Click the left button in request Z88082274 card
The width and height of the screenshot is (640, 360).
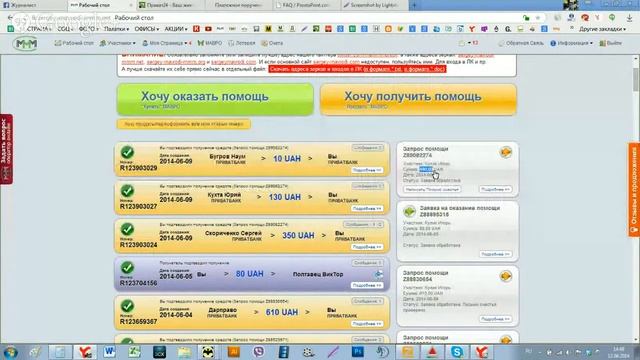(x=432, y=189)
